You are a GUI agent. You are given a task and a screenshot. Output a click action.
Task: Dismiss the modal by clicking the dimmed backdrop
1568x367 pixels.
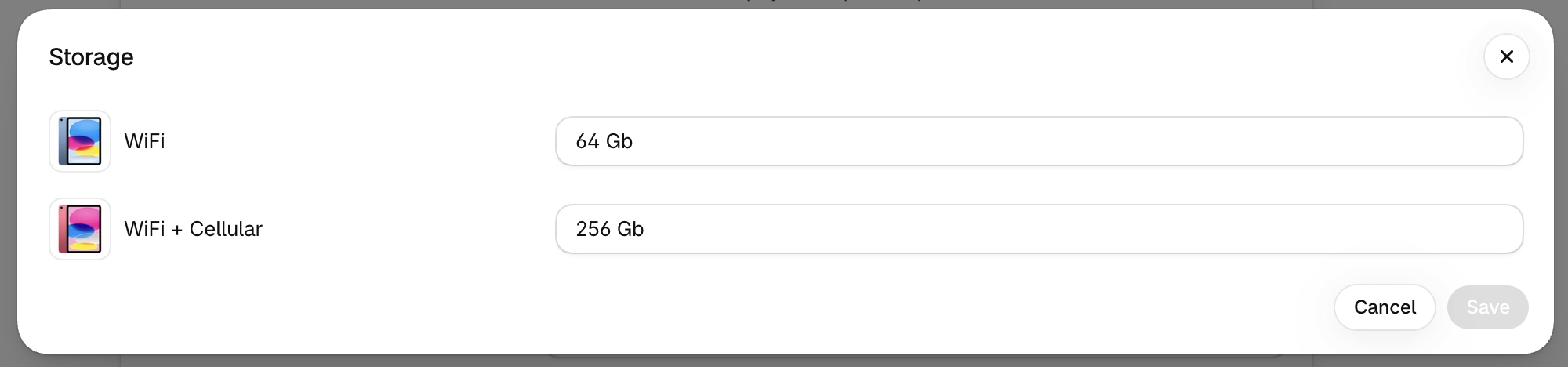click(8, 183)
